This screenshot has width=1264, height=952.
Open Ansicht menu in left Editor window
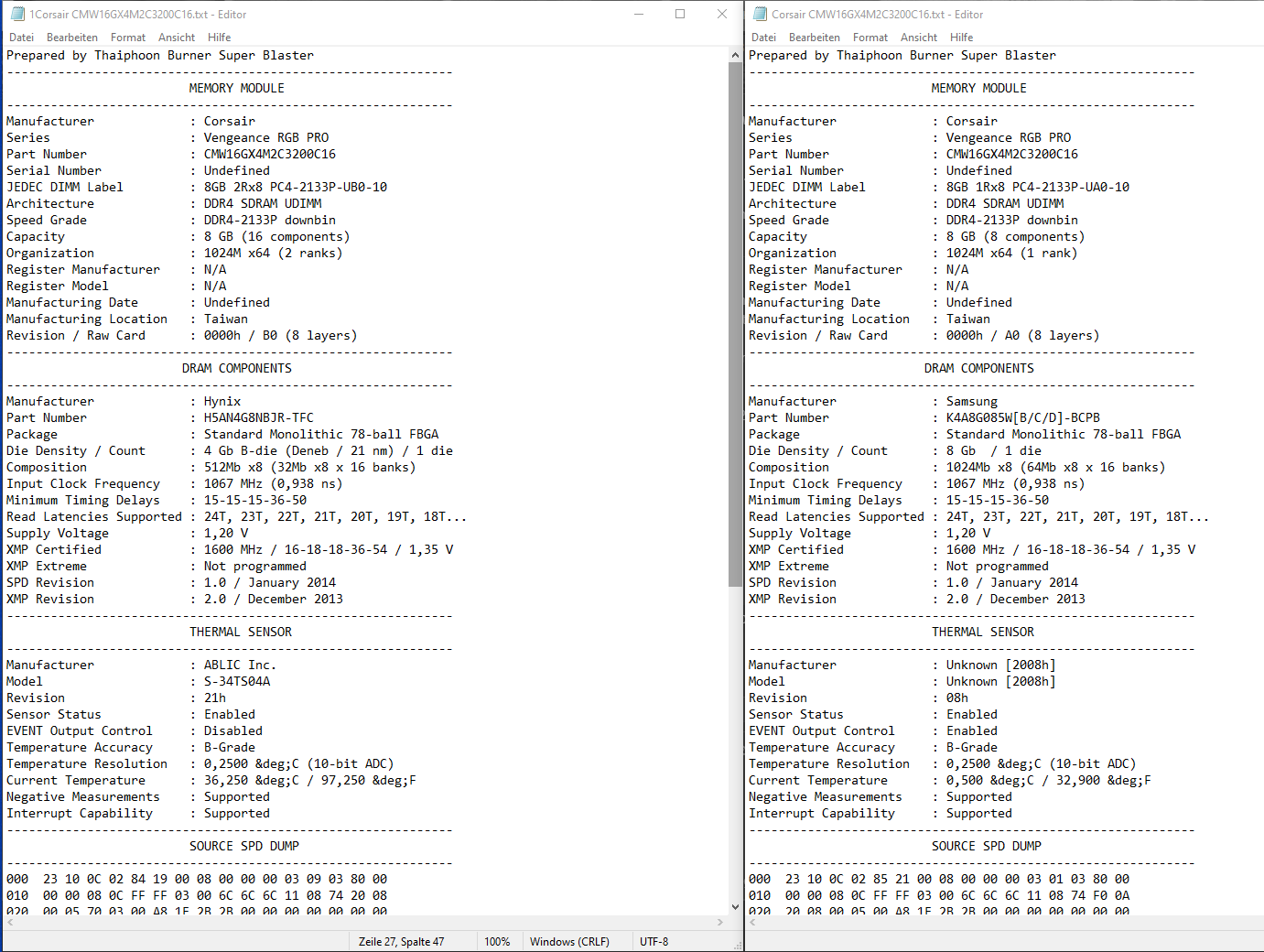[177, 38]
